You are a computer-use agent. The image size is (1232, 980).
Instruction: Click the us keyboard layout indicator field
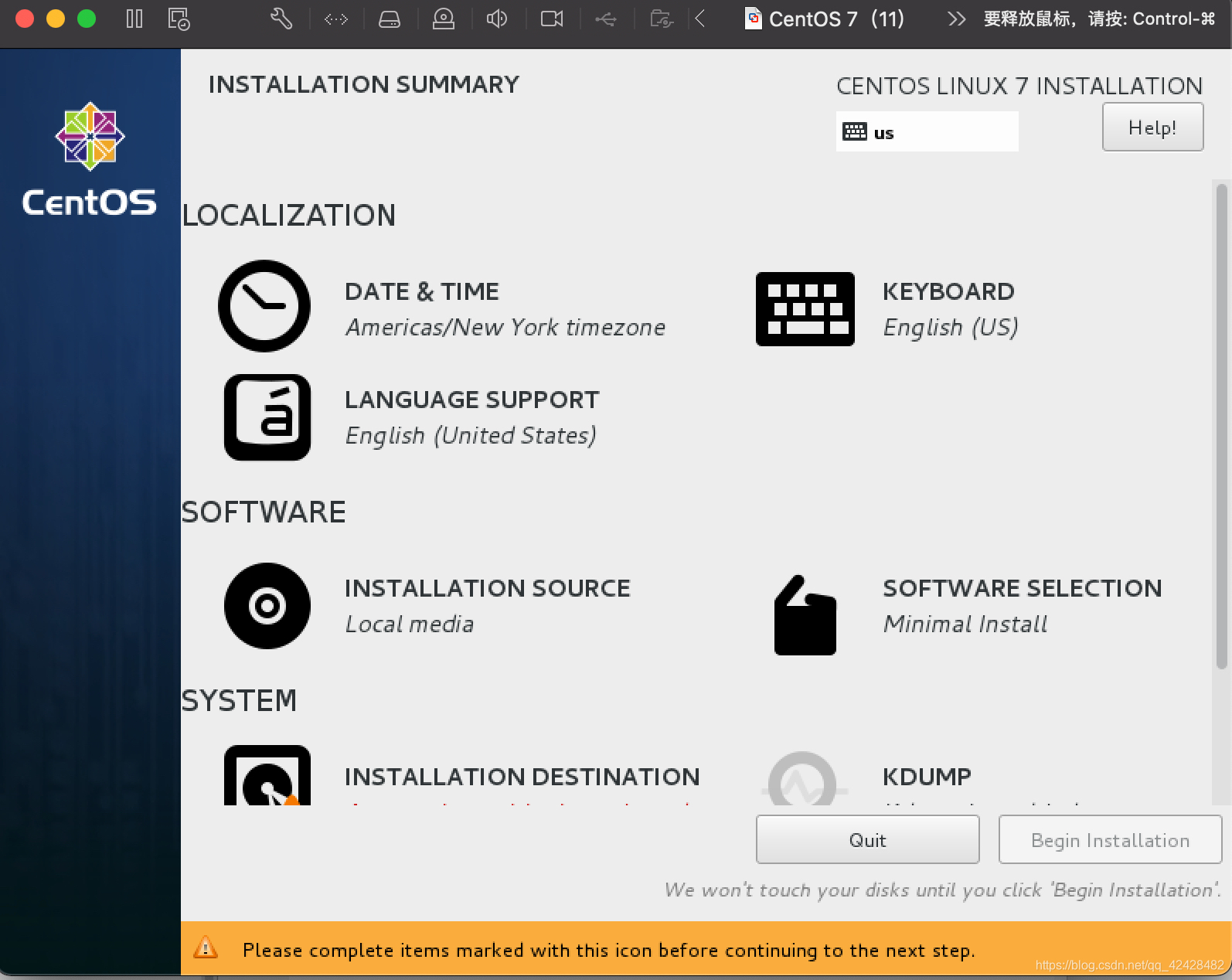click(x=927, y=131)
